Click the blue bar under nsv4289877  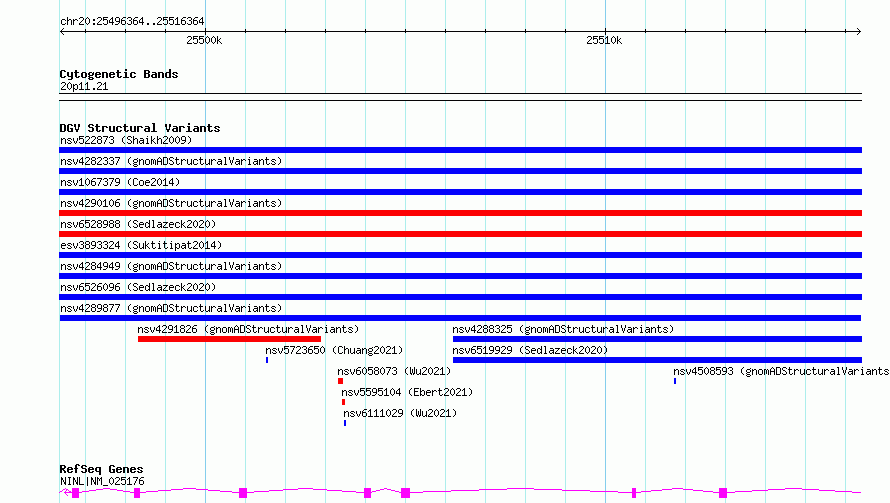point(460,318)
